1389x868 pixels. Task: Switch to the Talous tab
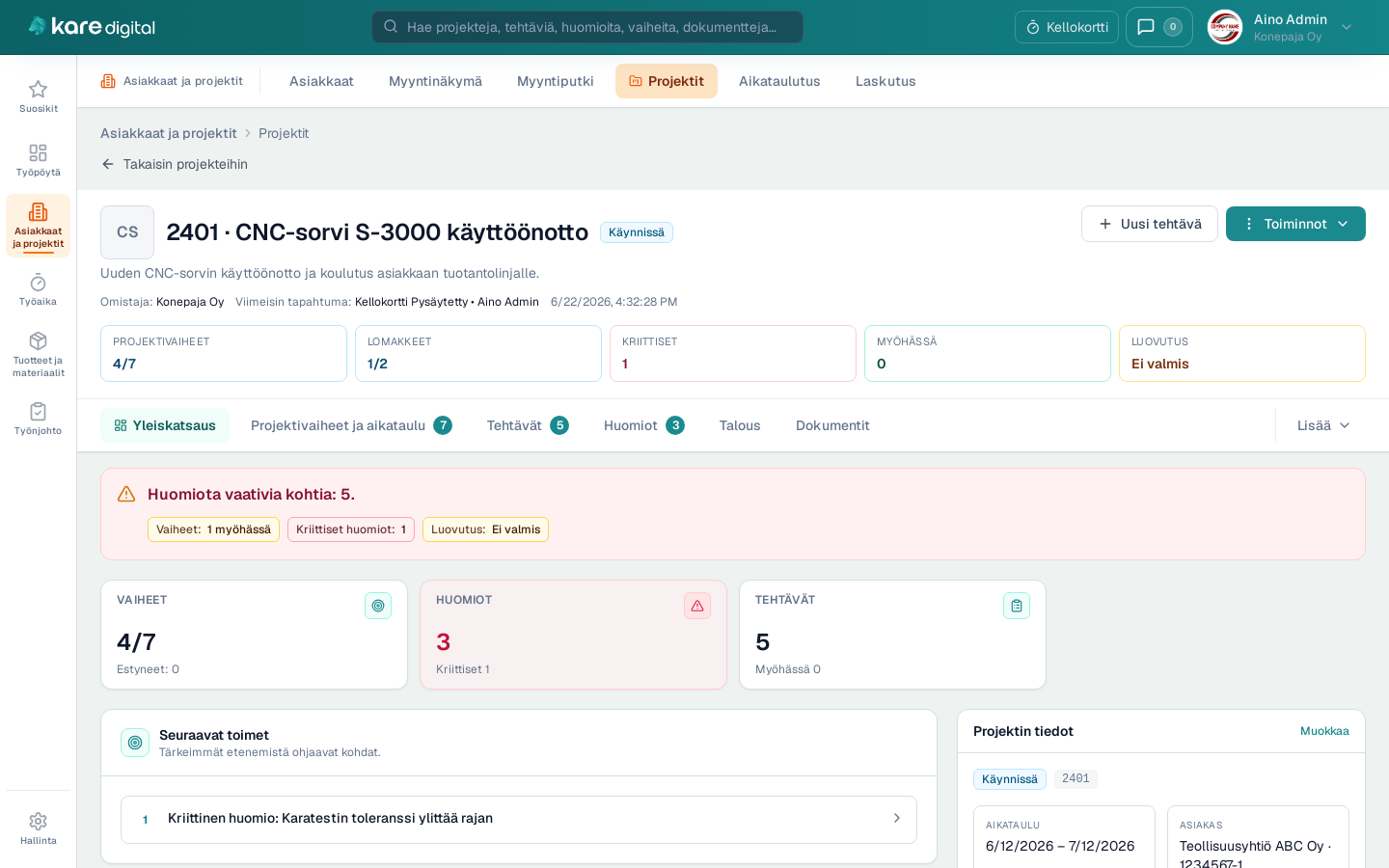740,425
